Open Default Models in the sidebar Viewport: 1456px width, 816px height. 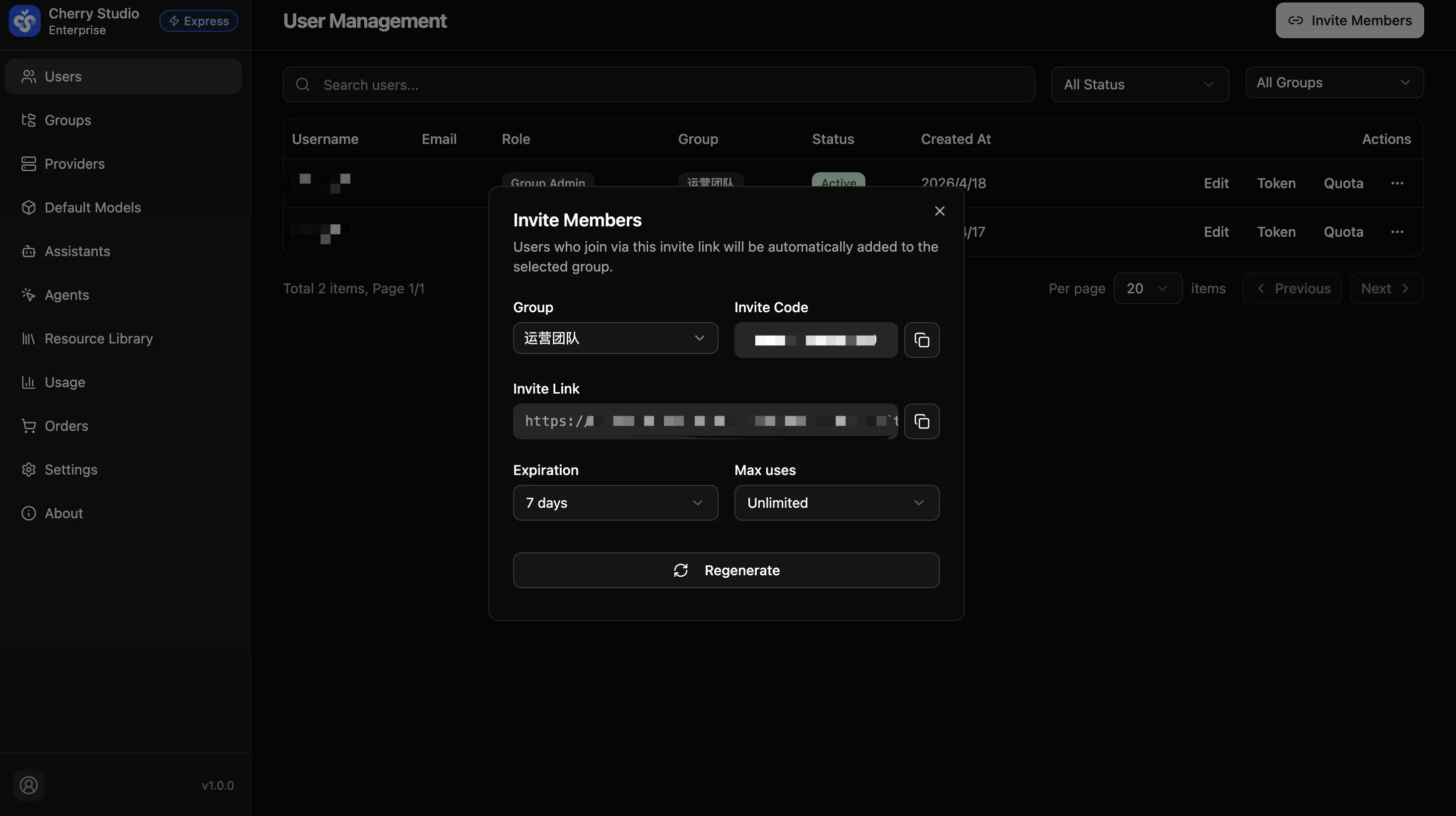click(123, 207)
